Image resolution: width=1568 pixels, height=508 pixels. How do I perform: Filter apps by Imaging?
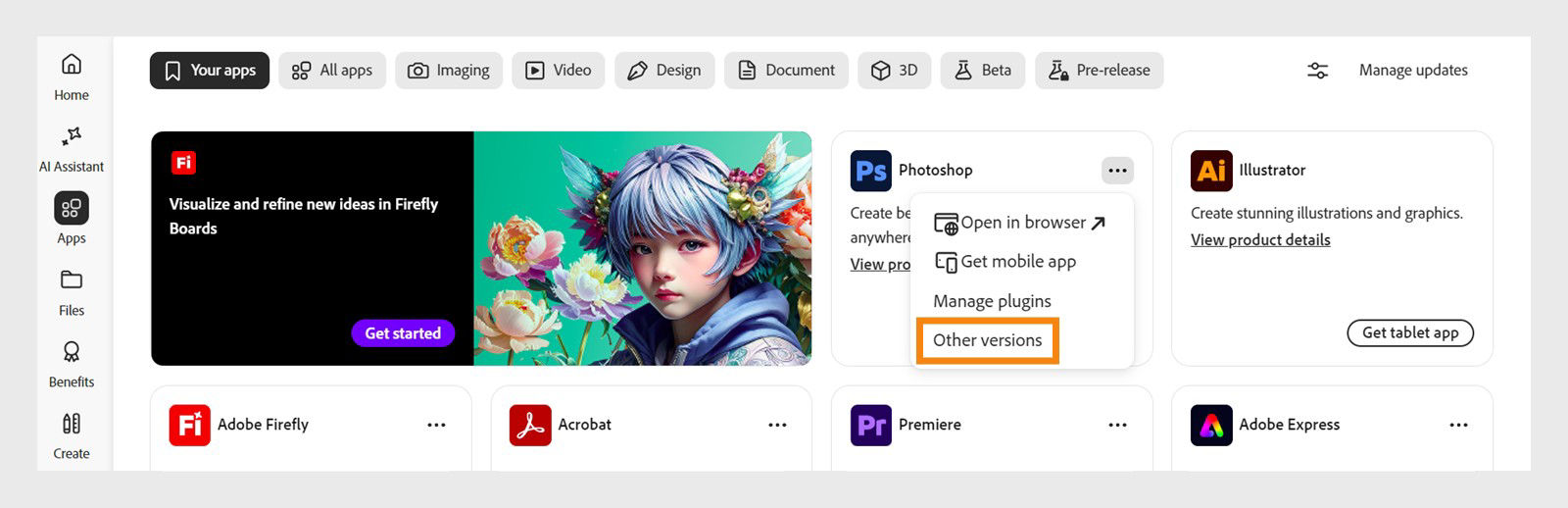pyautogui.click(x=449, y=71)
